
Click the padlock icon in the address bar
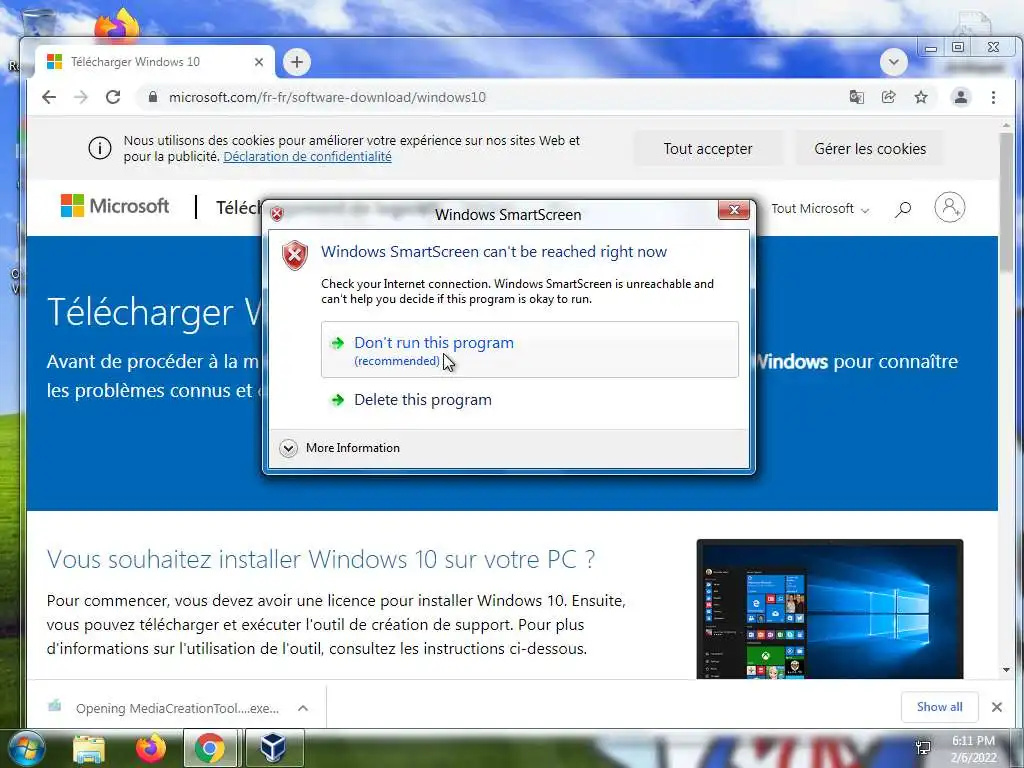153,97
